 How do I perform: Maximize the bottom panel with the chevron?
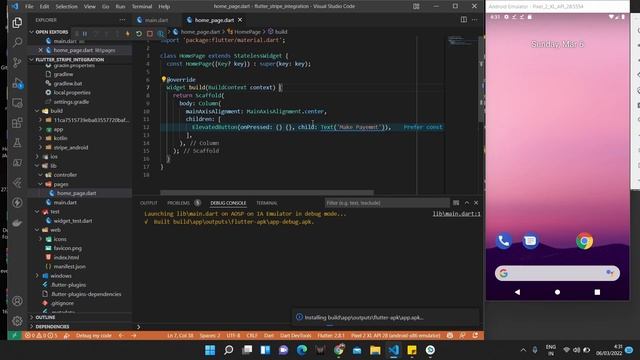467,203
